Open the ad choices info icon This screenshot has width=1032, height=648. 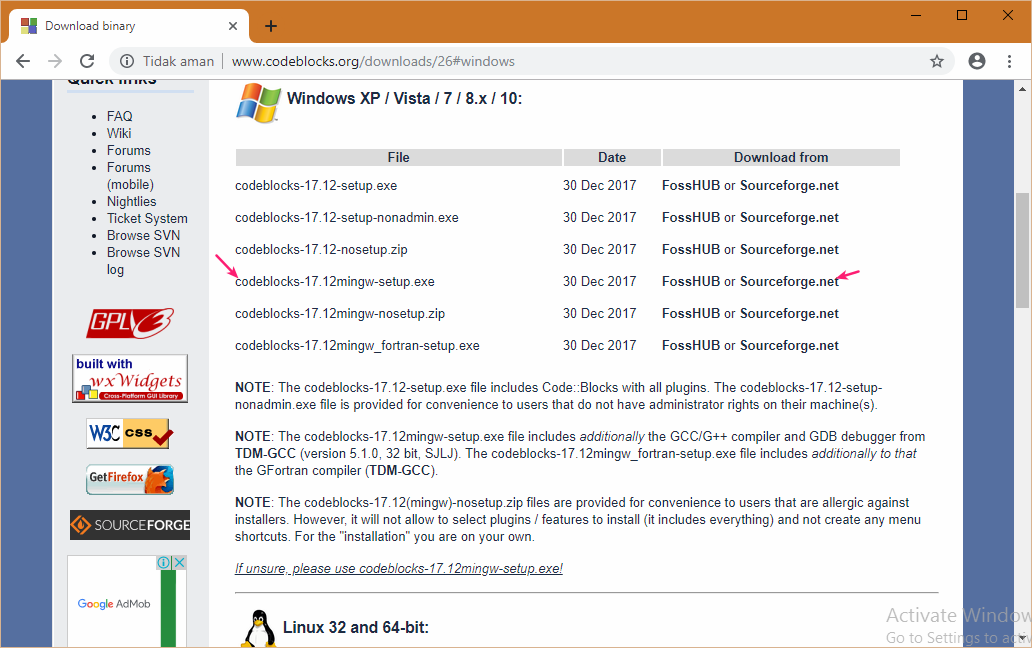(x=165, y=562)
